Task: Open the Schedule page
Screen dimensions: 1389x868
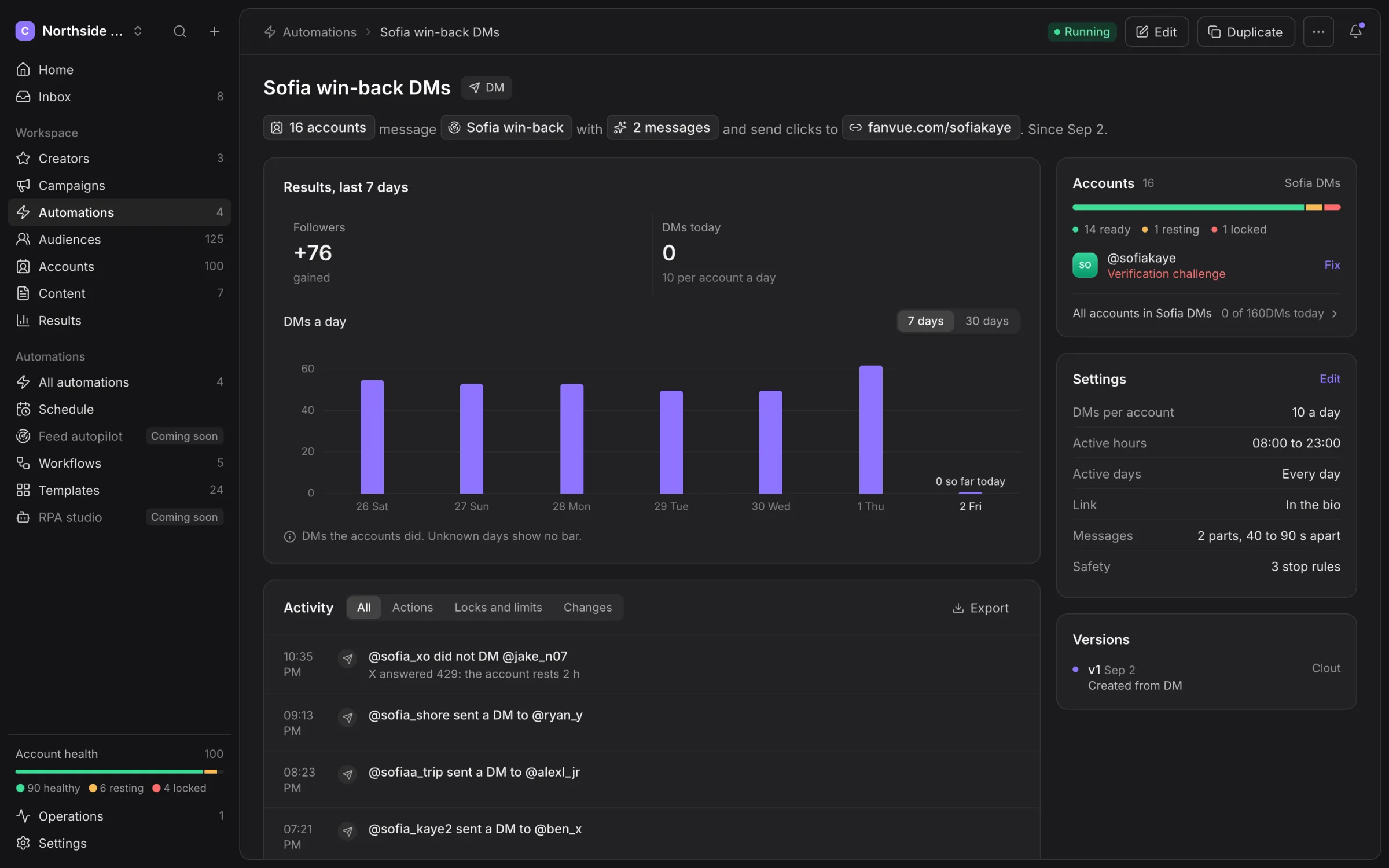Action: (x=119, y=409)
